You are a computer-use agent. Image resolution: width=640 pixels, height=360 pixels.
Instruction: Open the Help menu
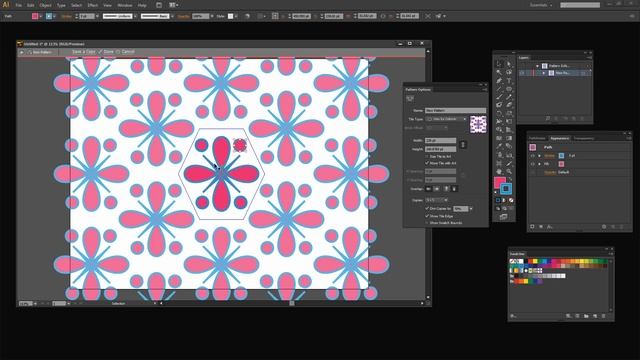click(142, 5)
